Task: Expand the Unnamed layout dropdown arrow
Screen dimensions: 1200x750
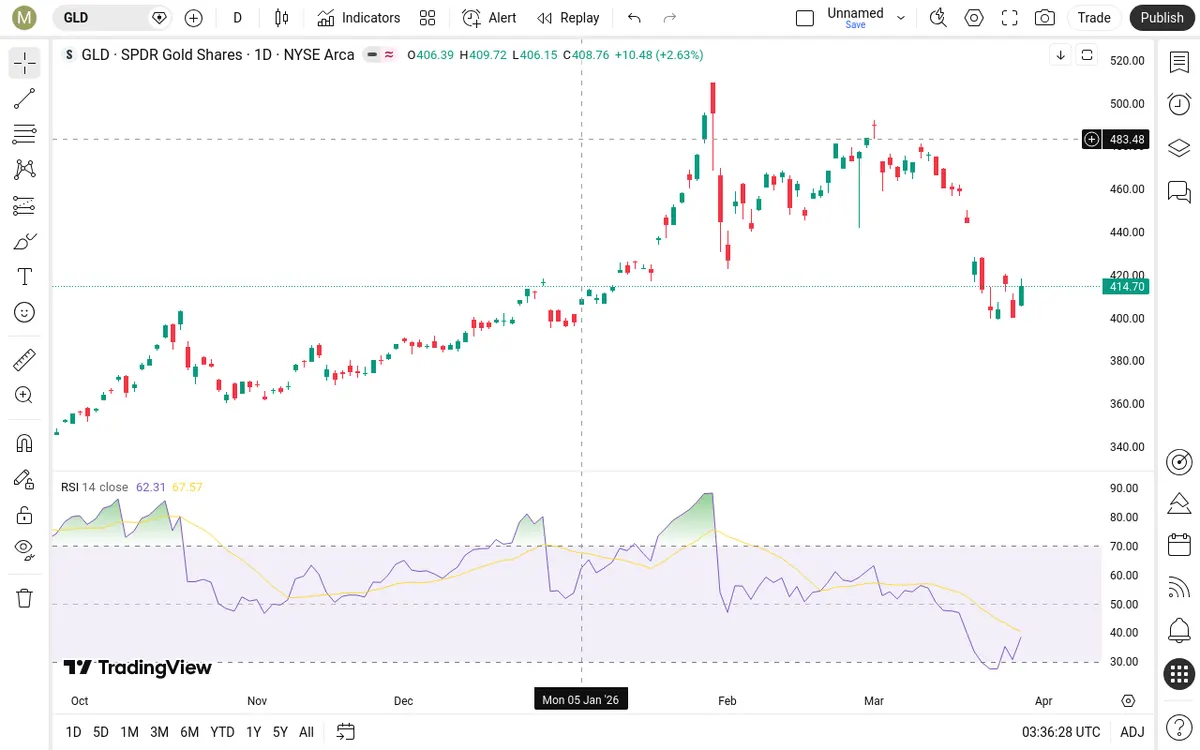Action: pyautogui.click(x=901, y=17)
